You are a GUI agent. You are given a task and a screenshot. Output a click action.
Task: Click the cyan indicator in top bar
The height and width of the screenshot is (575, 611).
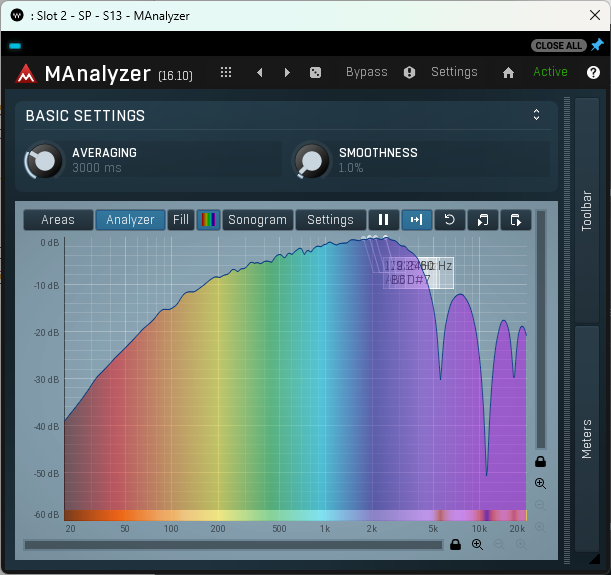point(15,46)
